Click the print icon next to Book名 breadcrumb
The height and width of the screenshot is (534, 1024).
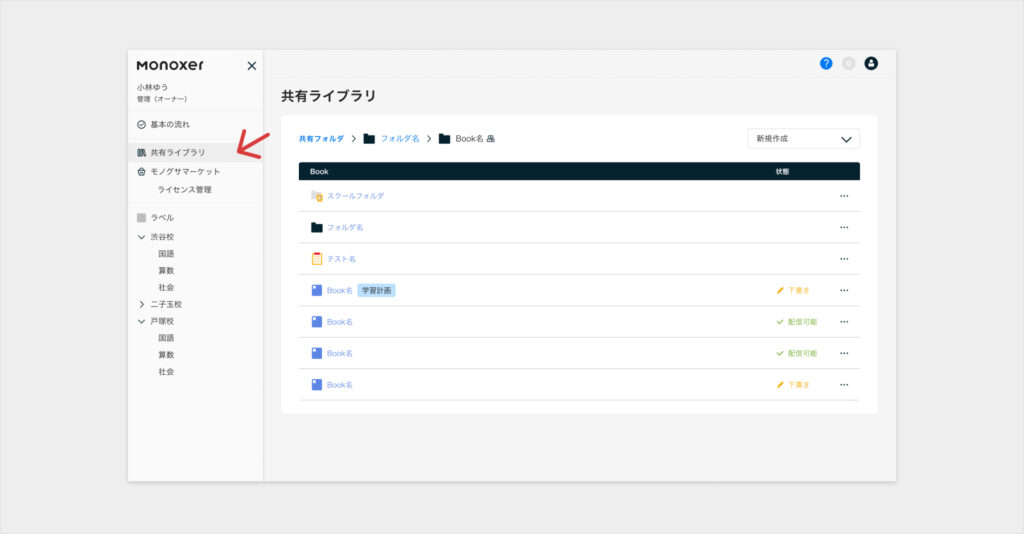(x=491, y=139)
